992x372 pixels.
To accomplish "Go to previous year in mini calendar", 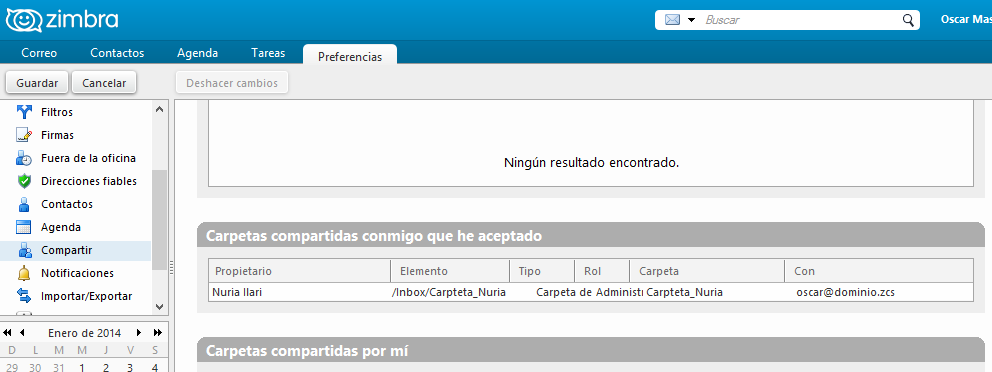I will tap(8, 332).
